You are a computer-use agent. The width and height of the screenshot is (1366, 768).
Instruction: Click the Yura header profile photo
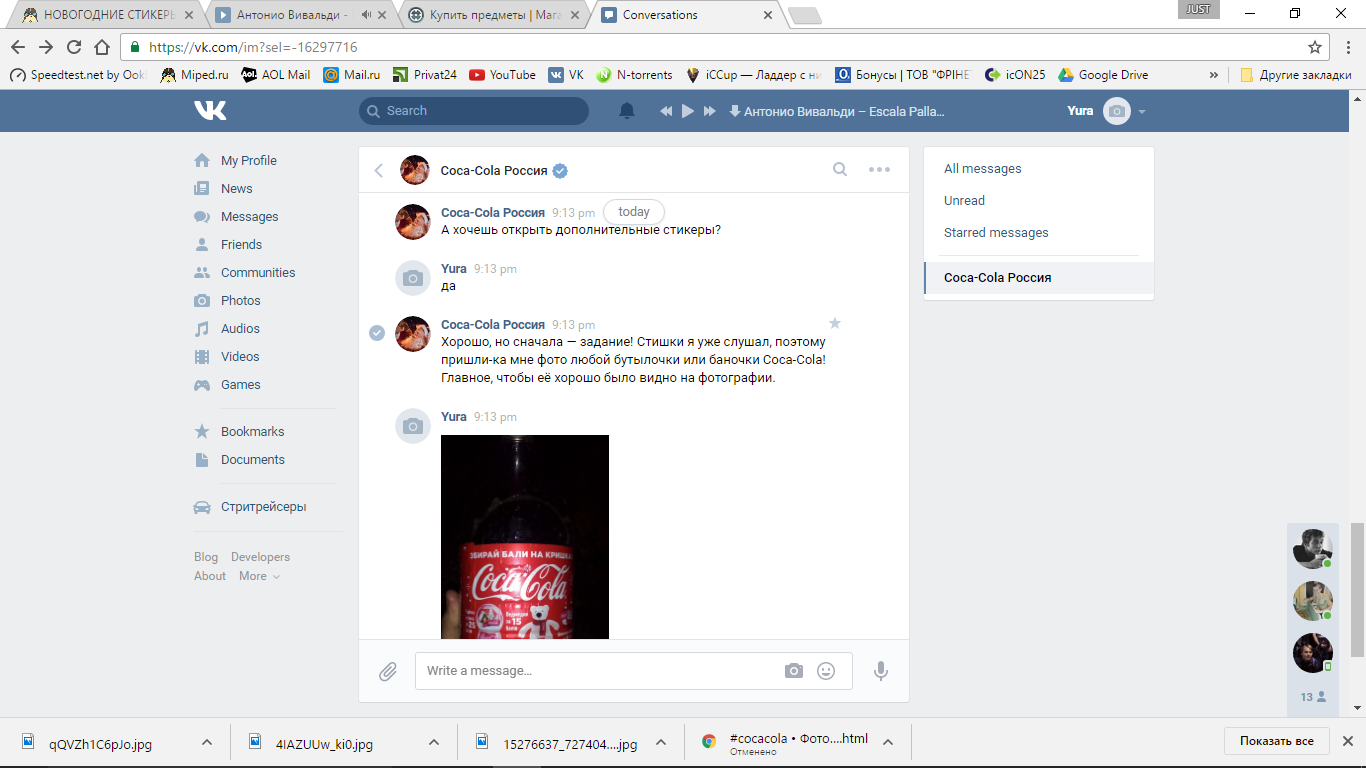pyautogui.click(x=1116, y=111)
